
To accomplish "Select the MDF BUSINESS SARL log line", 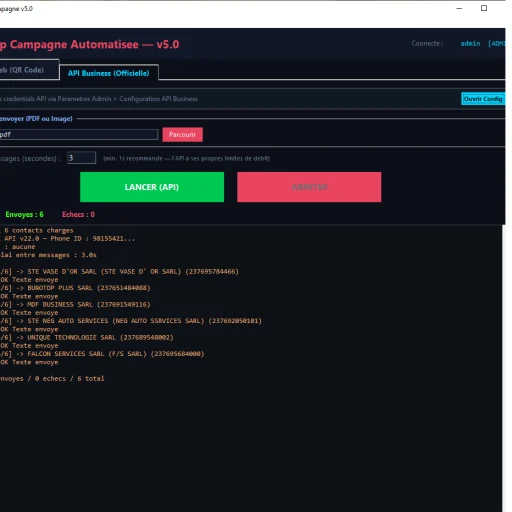I will pos(75,304).
